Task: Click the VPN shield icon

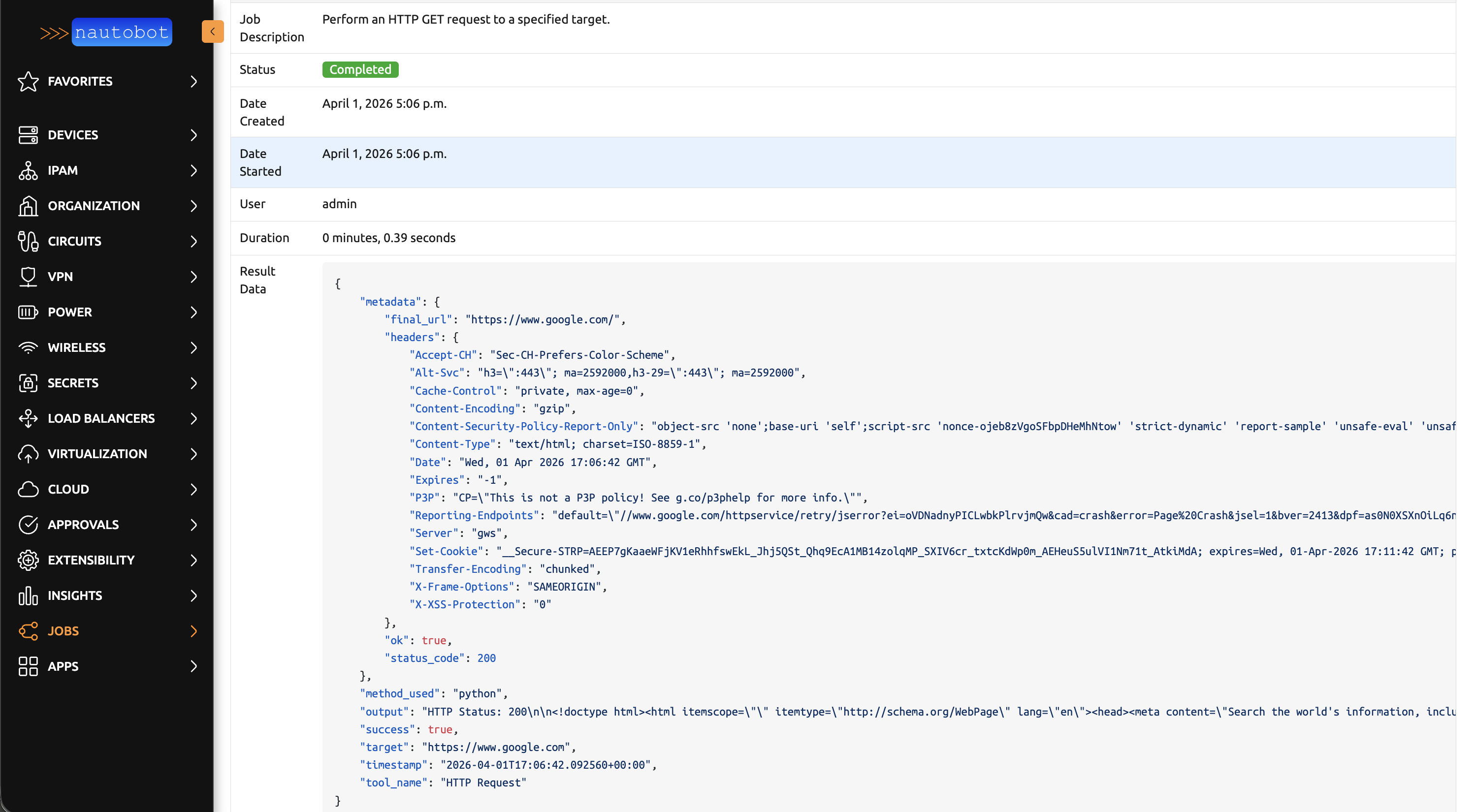Action: pyautogui.click(x=28, y=277)
